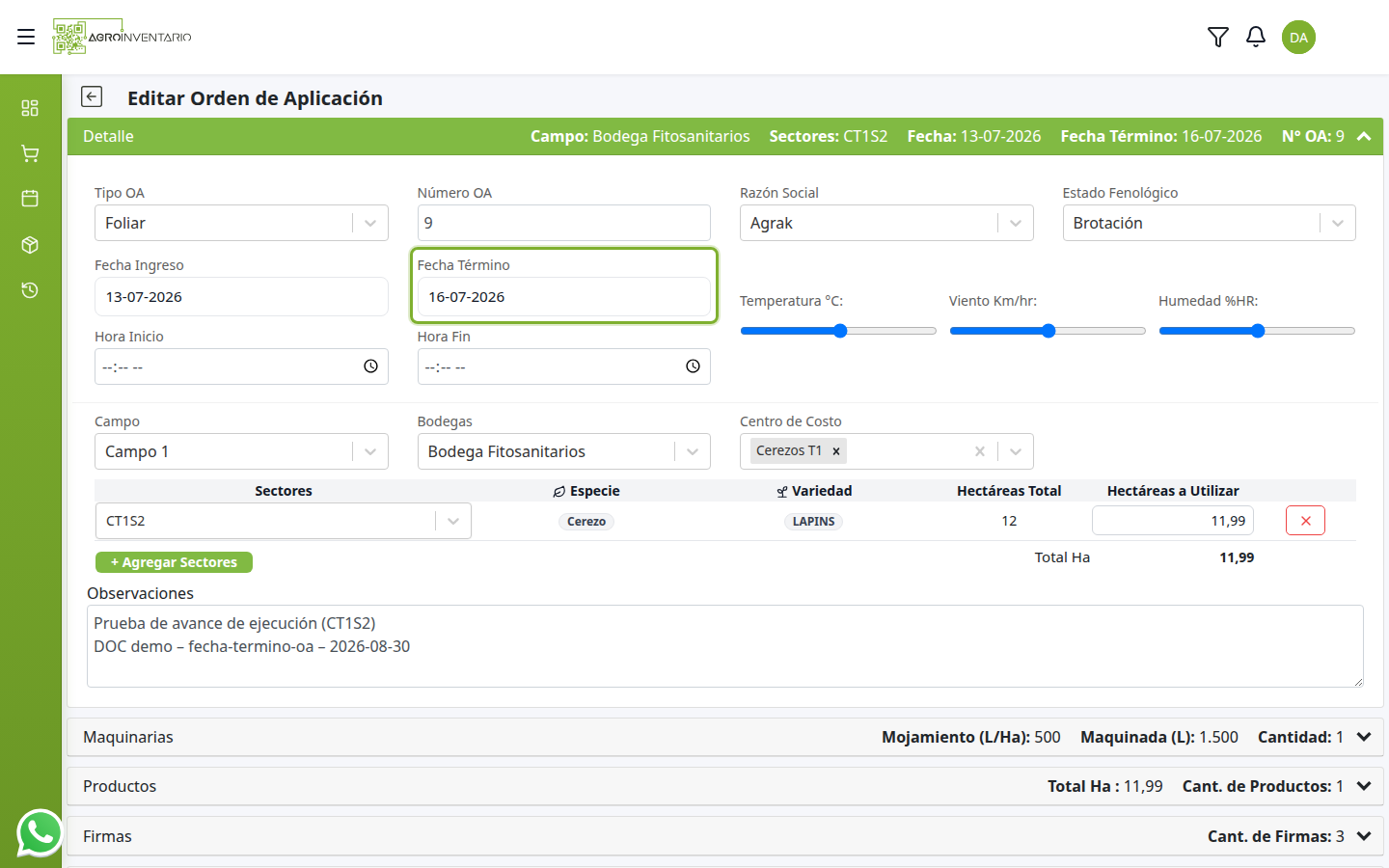
Task: Click the Fecha Término date field
Action: [x=563, y=297]
